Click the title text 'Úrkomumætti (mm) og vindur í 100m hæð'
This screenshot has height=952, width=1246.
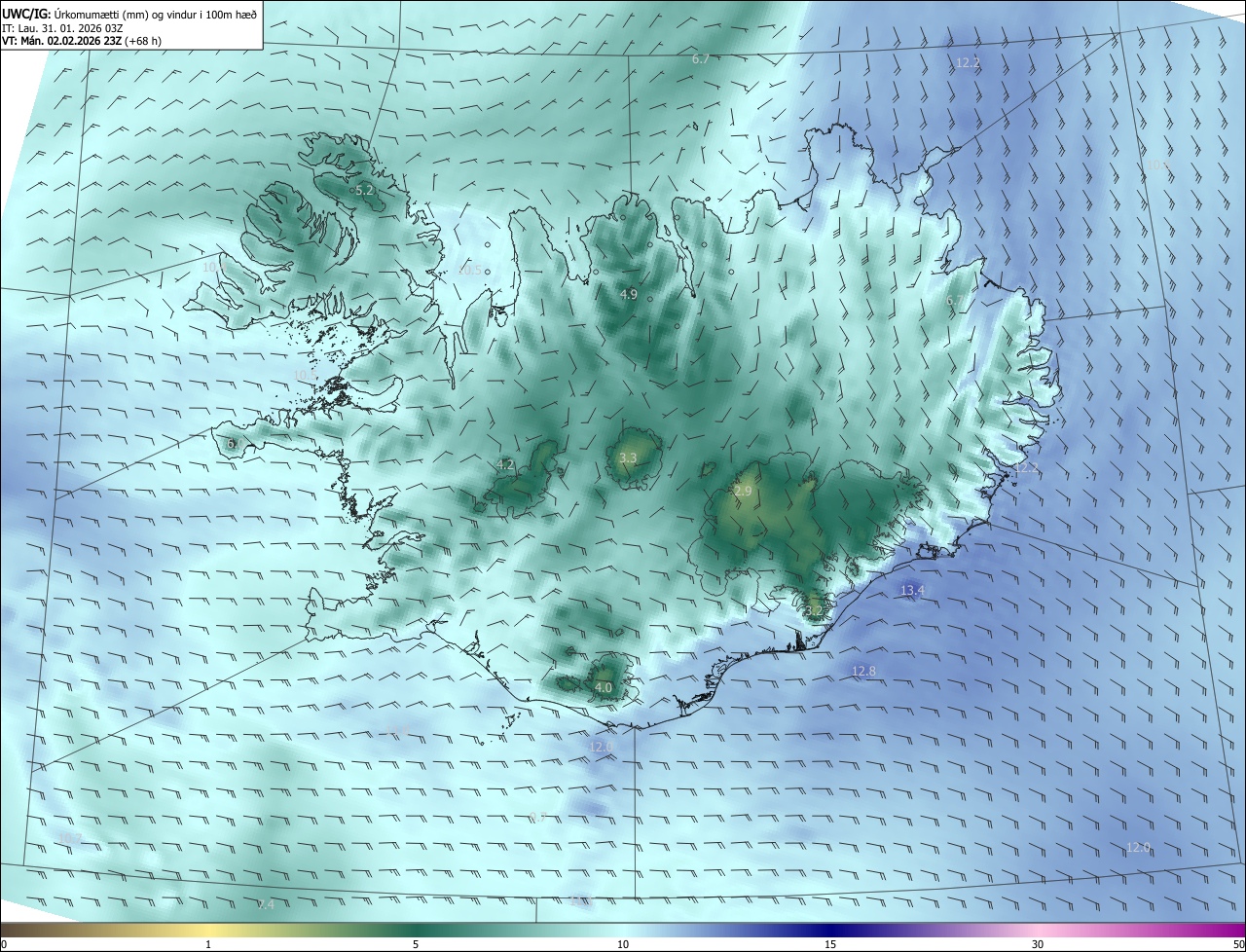point(156,14)
